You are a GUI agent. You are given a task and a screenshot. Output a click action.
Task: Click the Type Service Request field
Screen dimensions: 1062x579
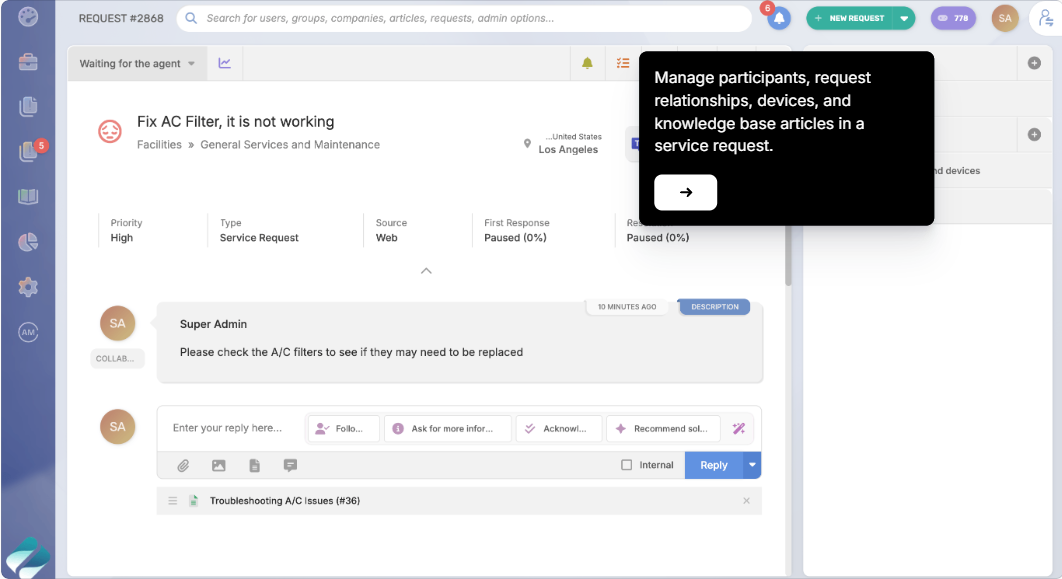point(259,230)
